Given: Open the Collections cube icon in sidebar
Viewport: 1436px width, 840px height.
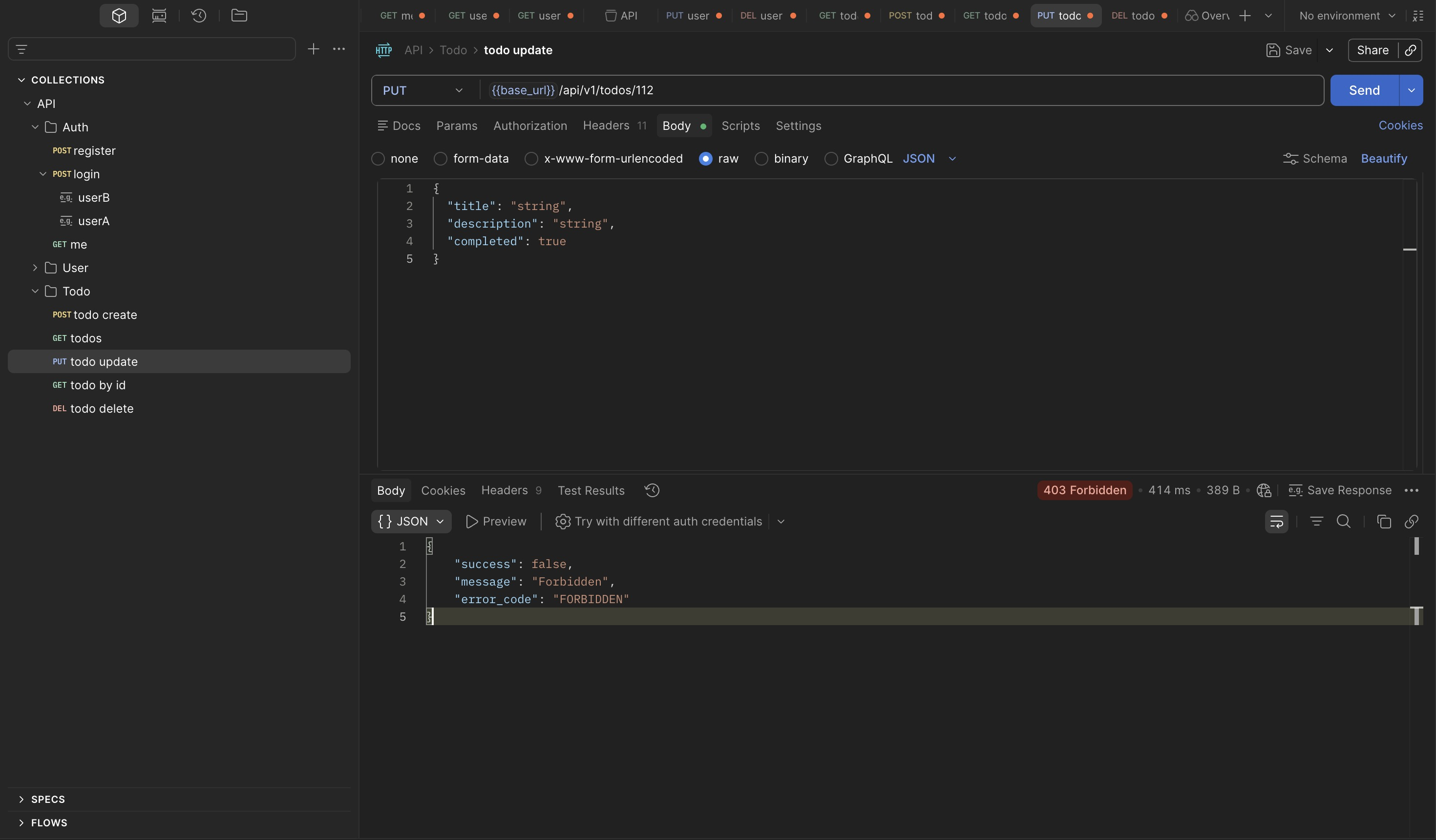Looking at the screenshot, I should (119, 16).
